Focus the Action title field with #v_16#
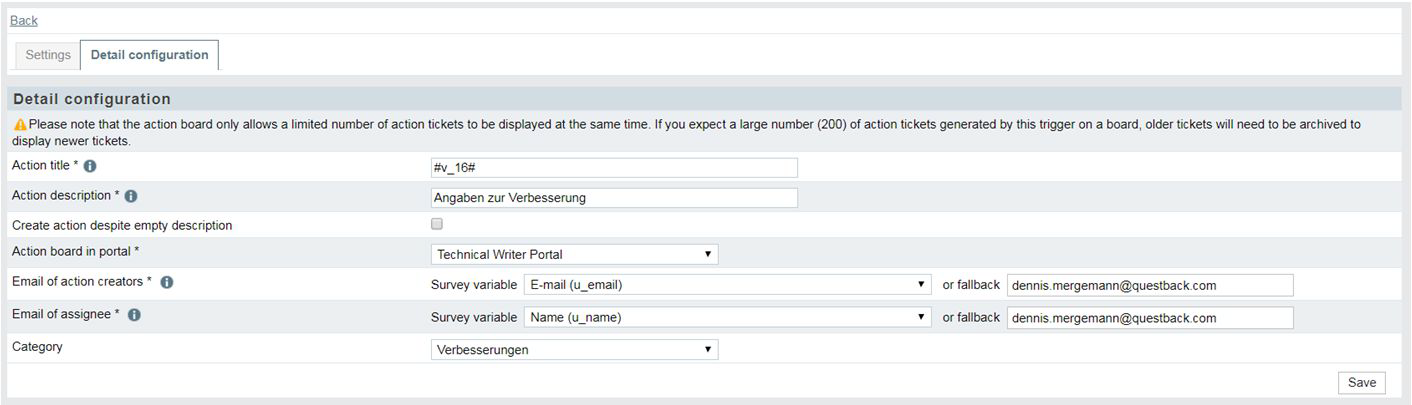This screenshot has width=1412, height=405. click(x=614, y=168)
